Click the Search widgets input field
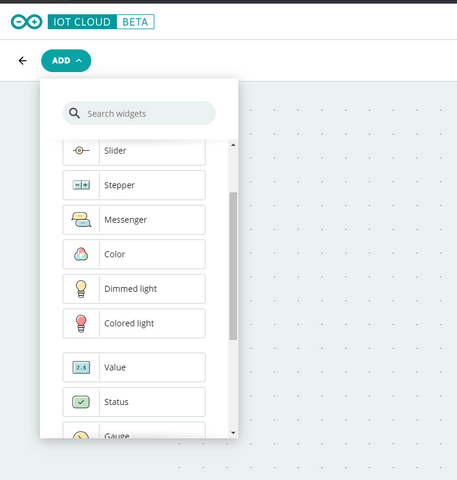The width and height of the screenshot is (457, 480). (x=139, y=113)
